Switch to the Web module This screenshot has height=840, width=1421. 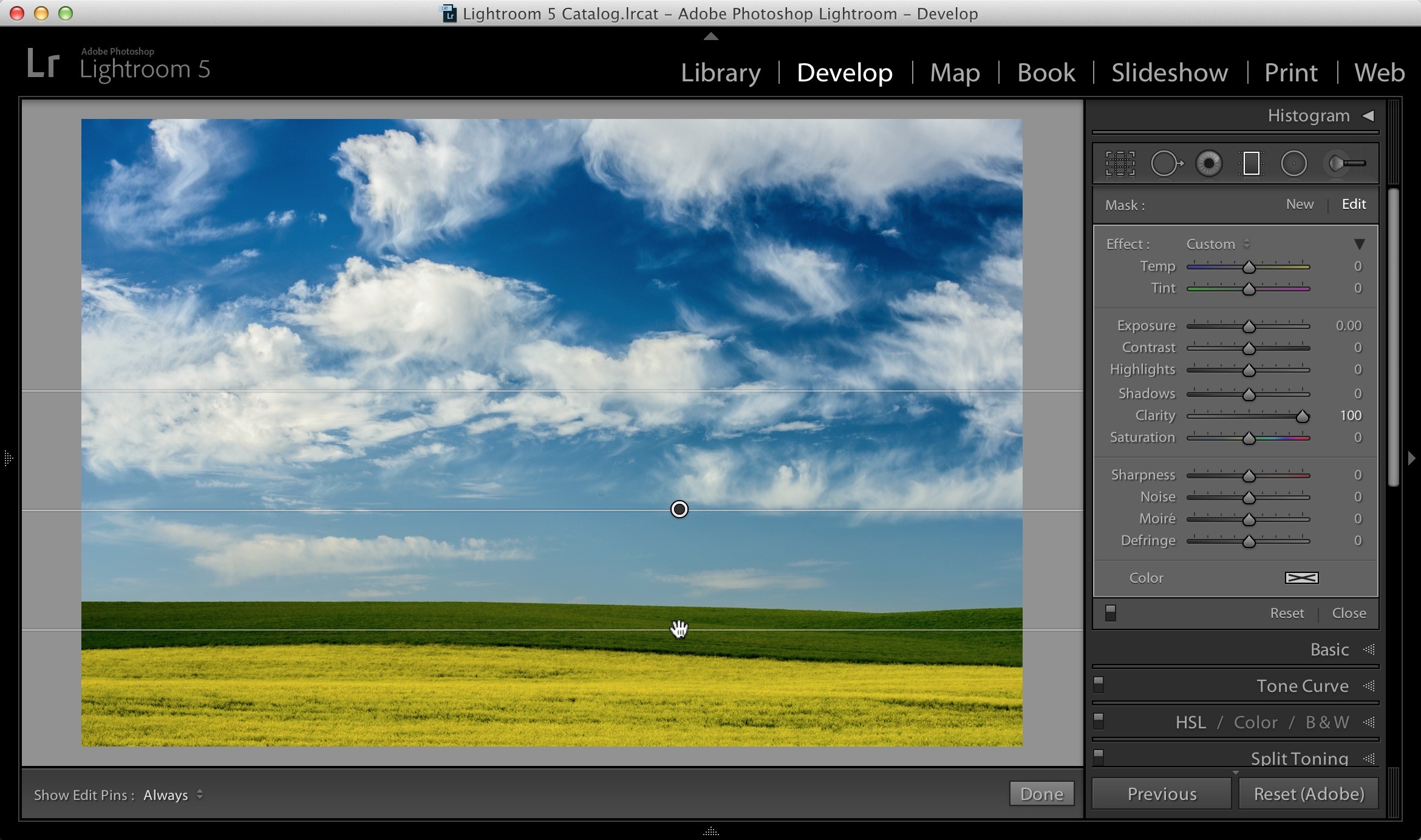pos(1379,73)
